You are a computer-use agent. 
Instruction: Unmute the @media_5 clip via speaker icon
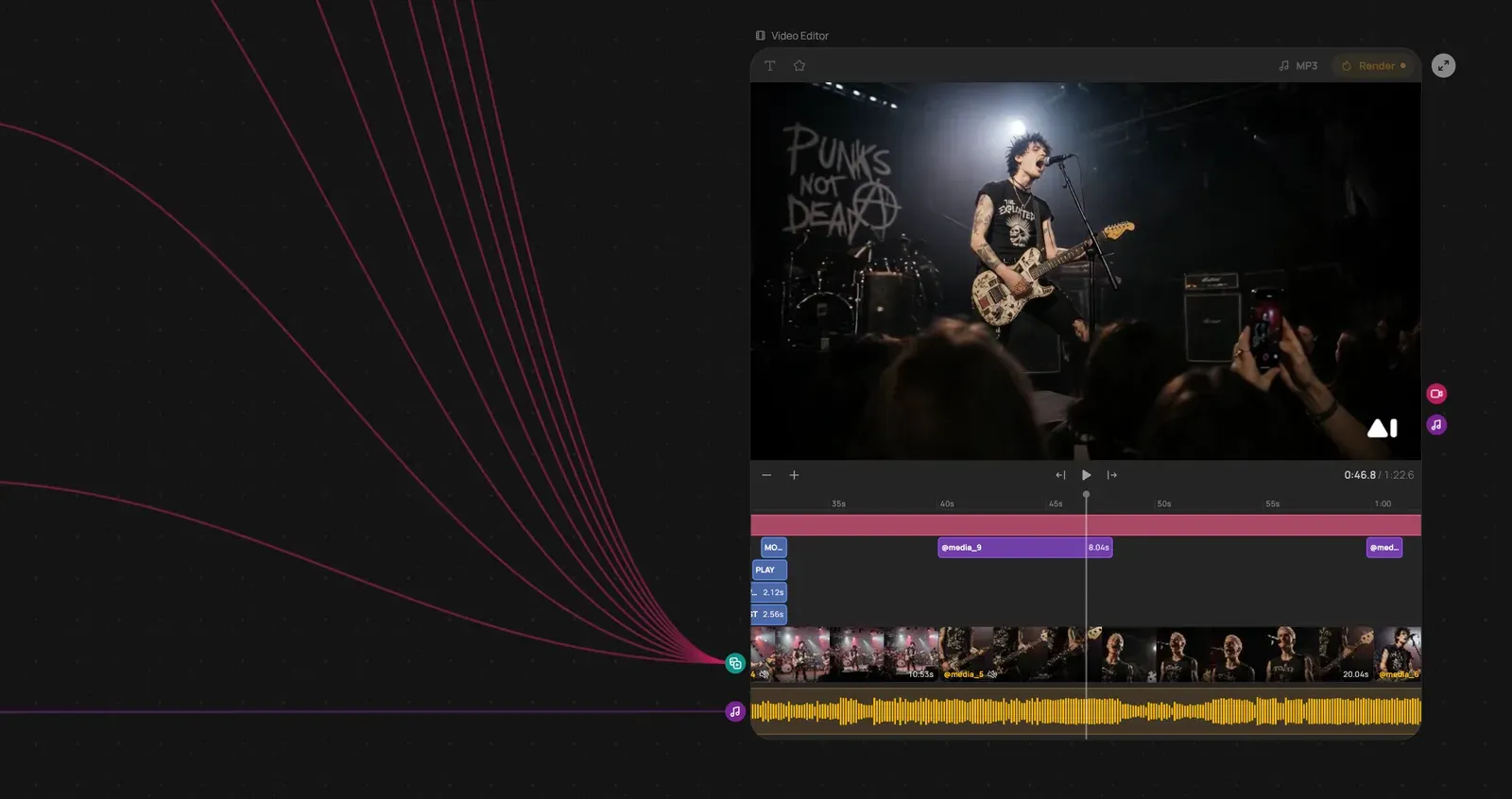click(x=992, y=674)
